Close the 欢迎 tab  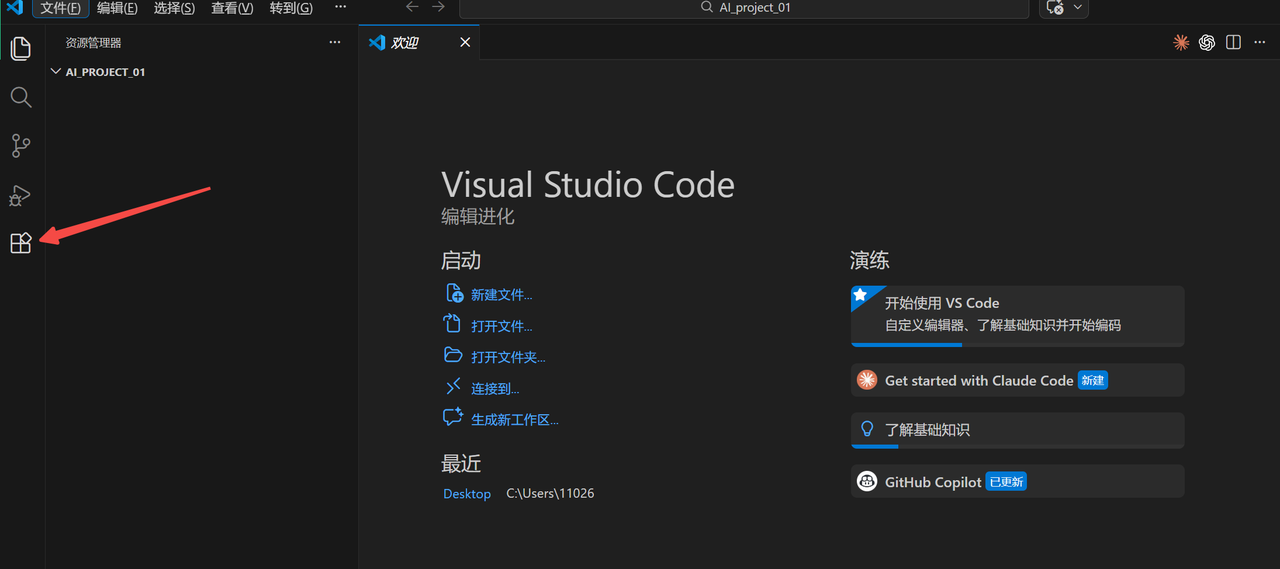tap(464, 42)
